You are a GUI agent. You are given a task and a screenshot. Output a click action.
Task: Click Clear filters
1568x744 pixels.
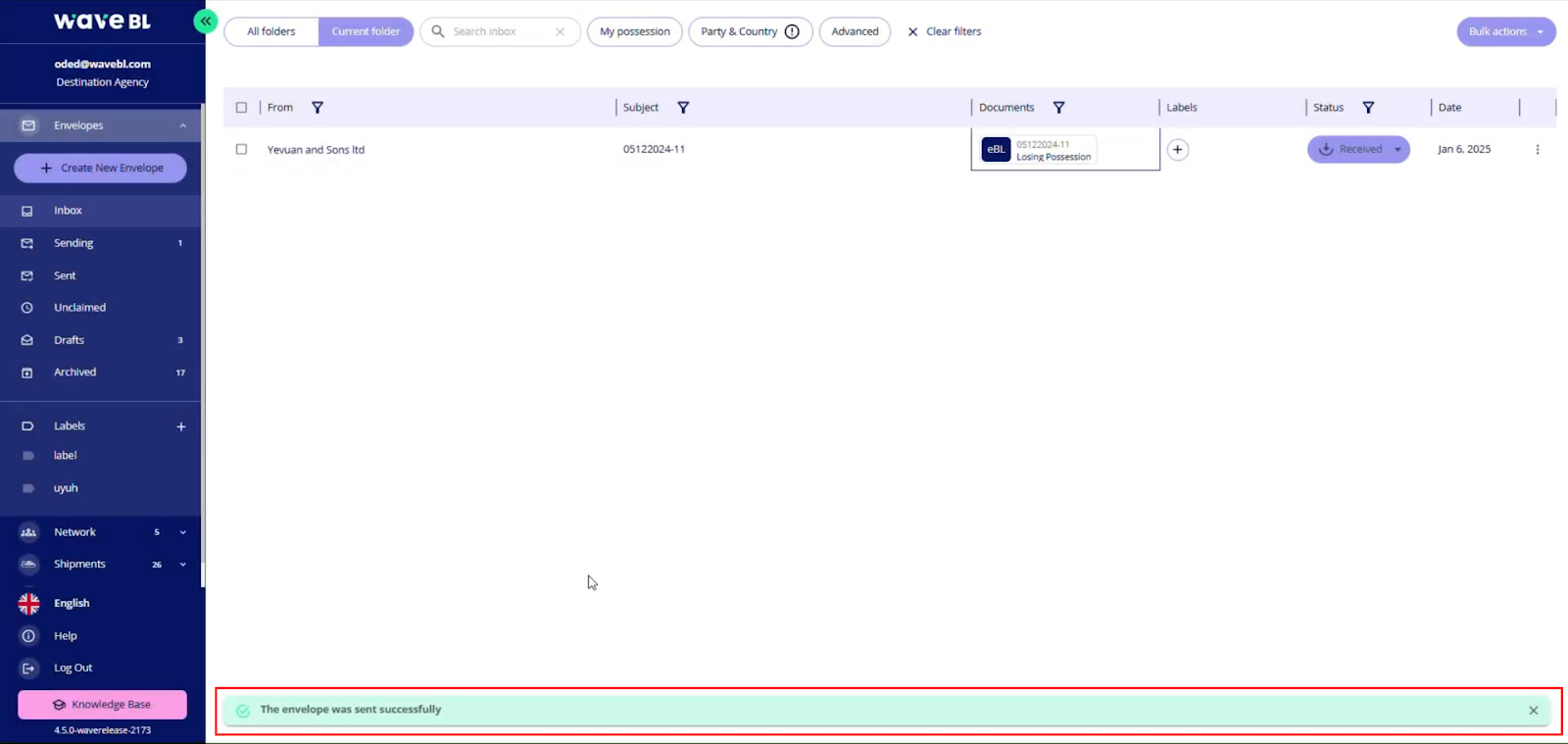(x=945, y=31)
